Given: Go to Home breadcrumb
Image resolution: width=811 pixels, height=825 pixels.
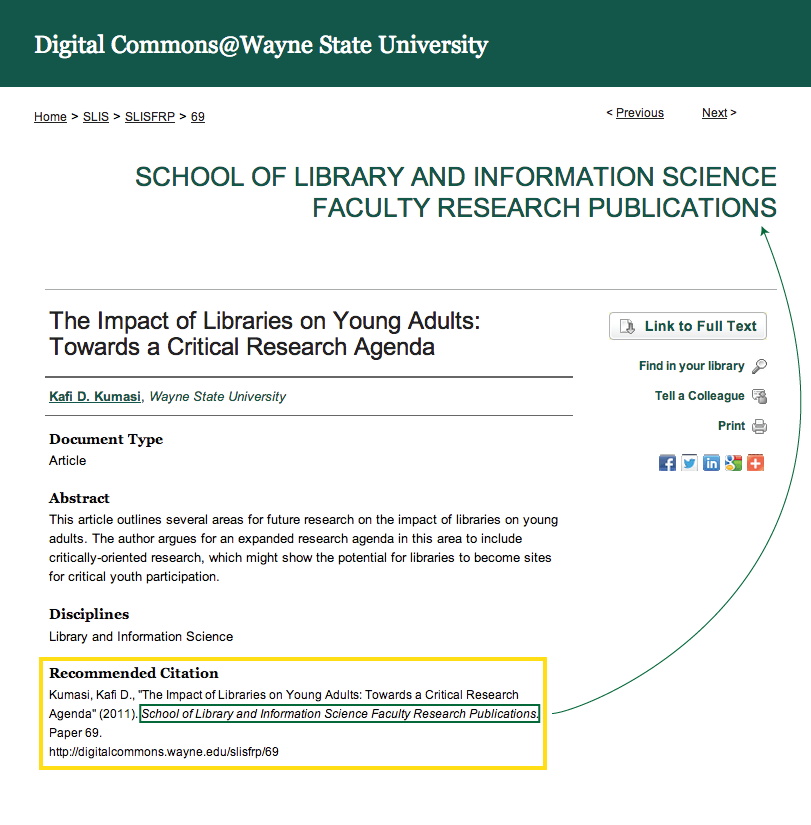Looking at the screenshot, I should pos(51,116).
